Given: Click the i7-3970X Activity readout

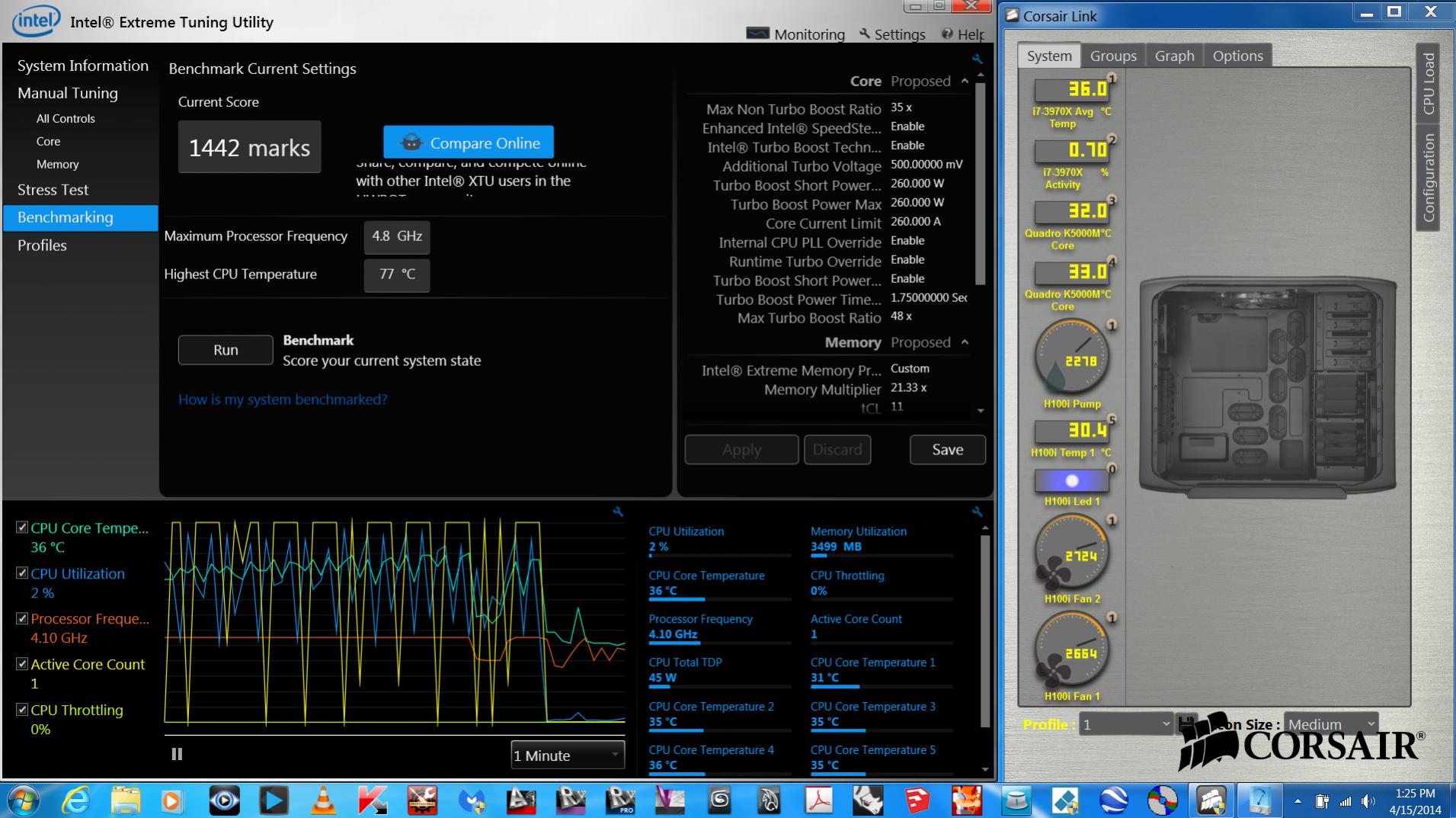Looking at the screenshot, I should click(1071, 151).
